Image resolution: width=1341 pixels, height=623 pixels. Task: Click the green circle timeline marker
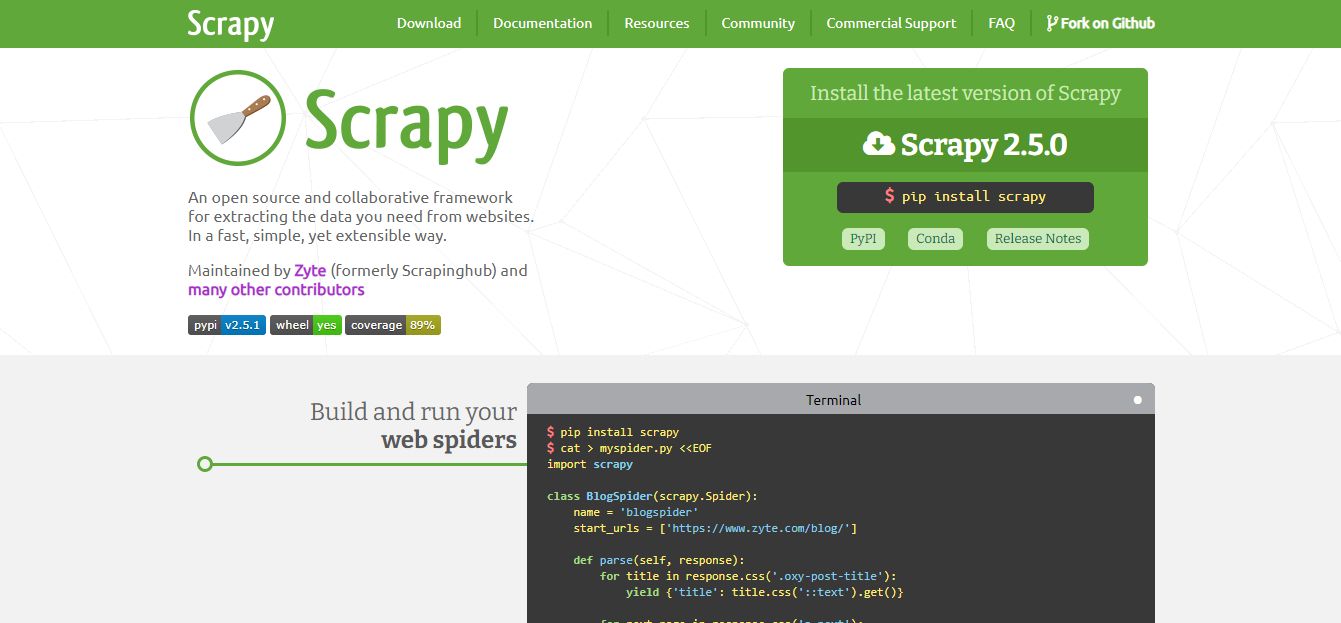(205, 464)
